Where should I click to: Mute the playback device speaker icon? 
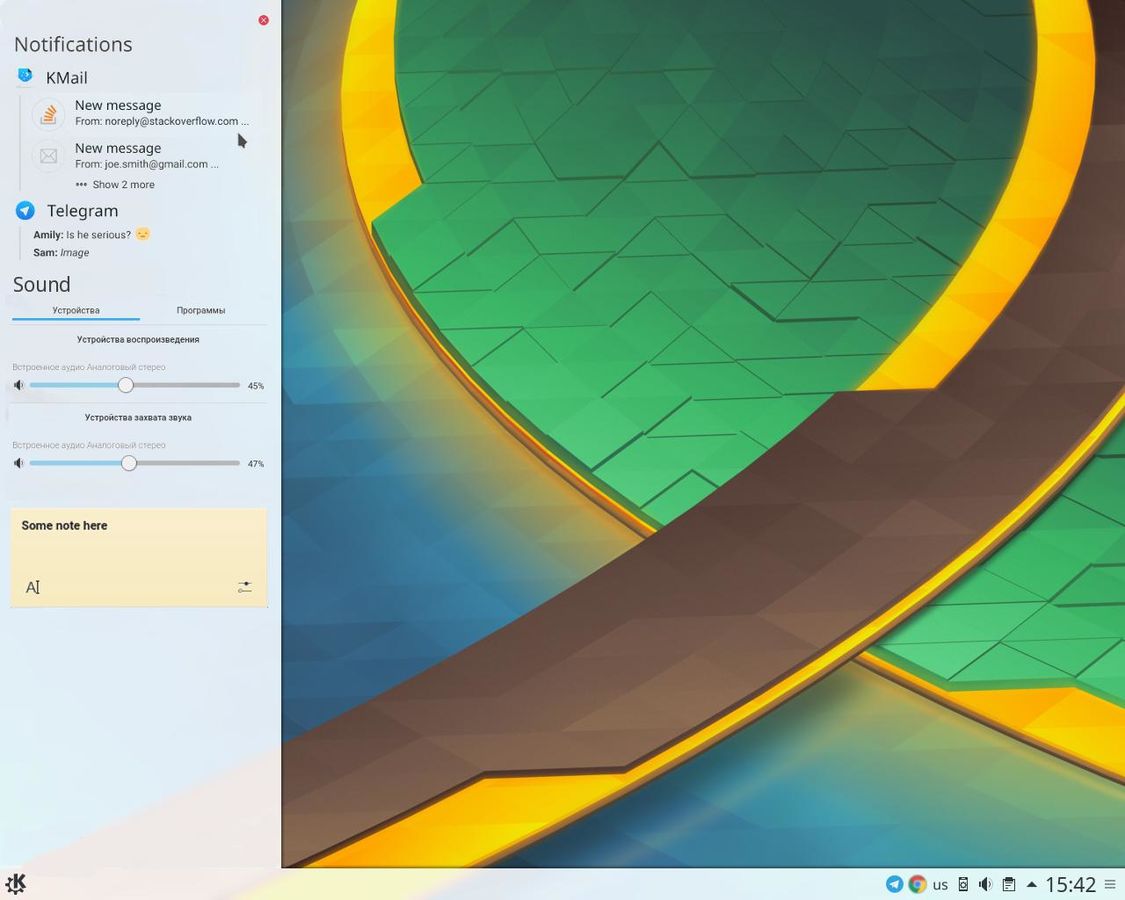click(x=19, y=385)
